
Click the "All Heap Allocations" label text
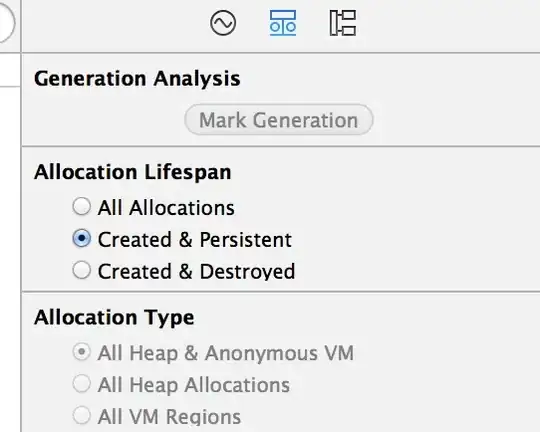(x=194, y=385)
